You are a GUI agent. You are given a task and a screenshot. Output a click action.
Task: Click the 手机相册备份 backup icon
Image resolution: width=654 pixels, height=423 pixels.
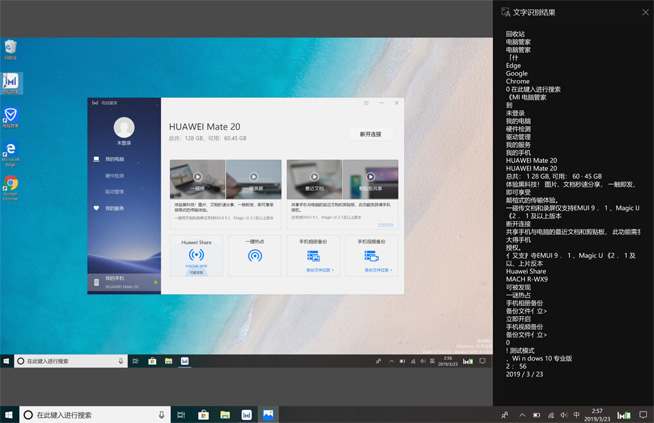(313, 256)
